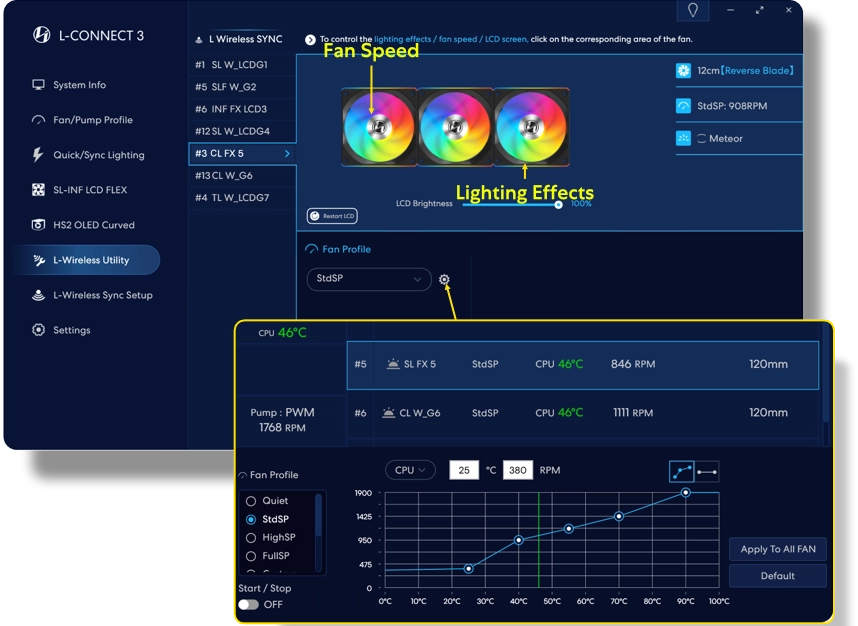Click the System Info monitor icon
The height and width of the screenshot is (626, 858).
click(38, 85)
